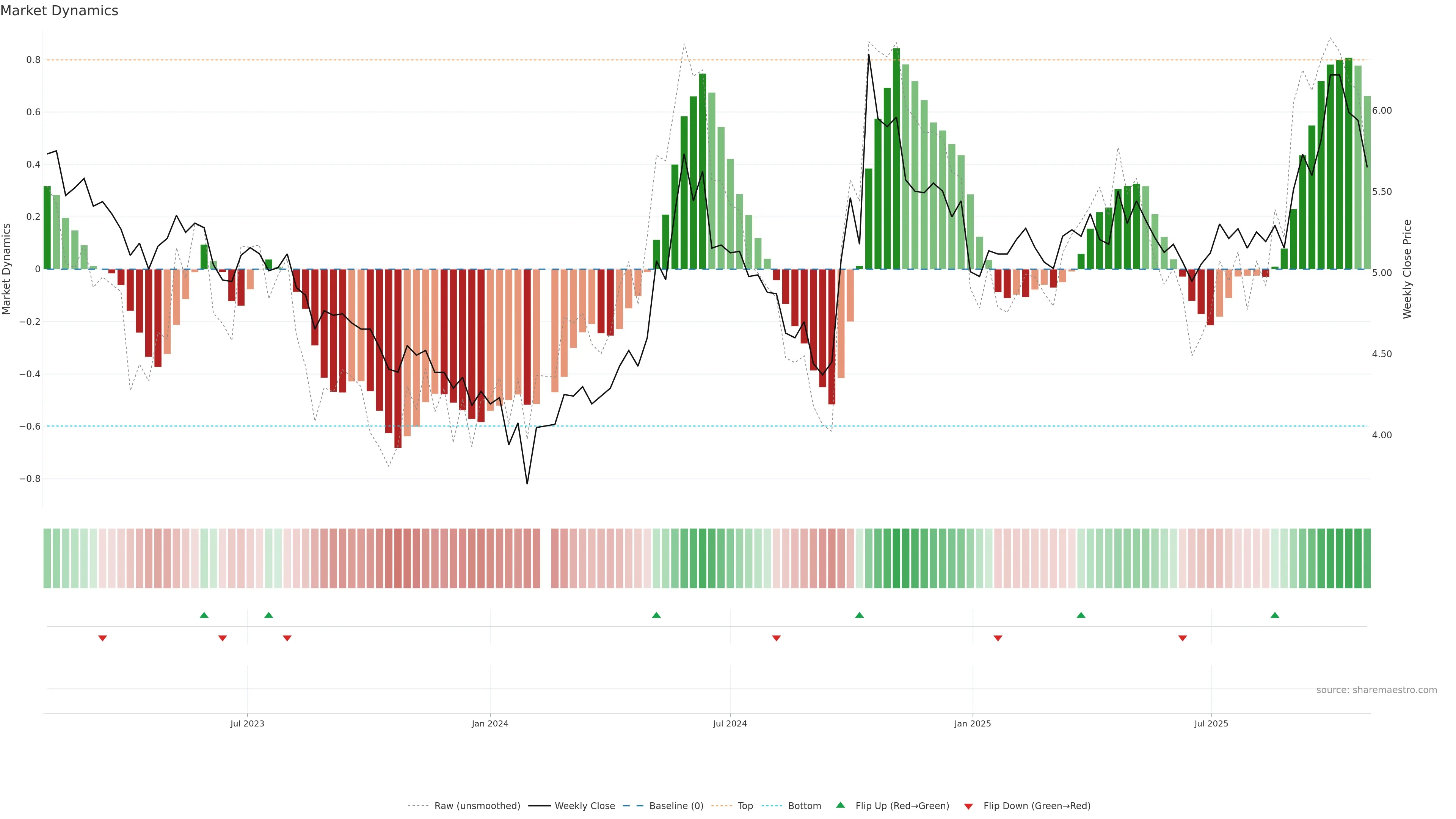Click the Market Dynamics chart title
The image size is (1456, 819).
(x=60, y=11)
